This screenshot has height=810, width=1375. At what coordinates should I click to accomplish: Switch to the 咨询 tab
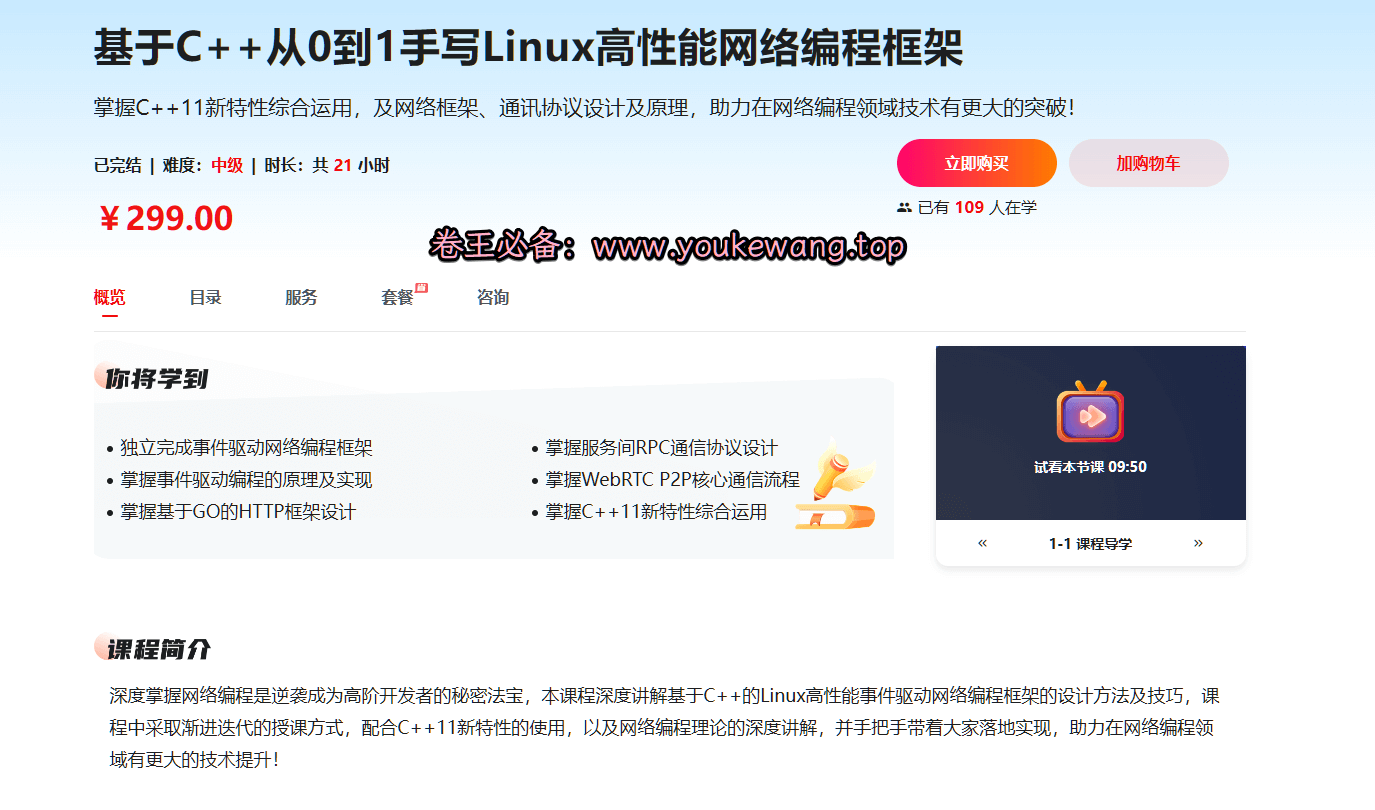coord(493,297)
